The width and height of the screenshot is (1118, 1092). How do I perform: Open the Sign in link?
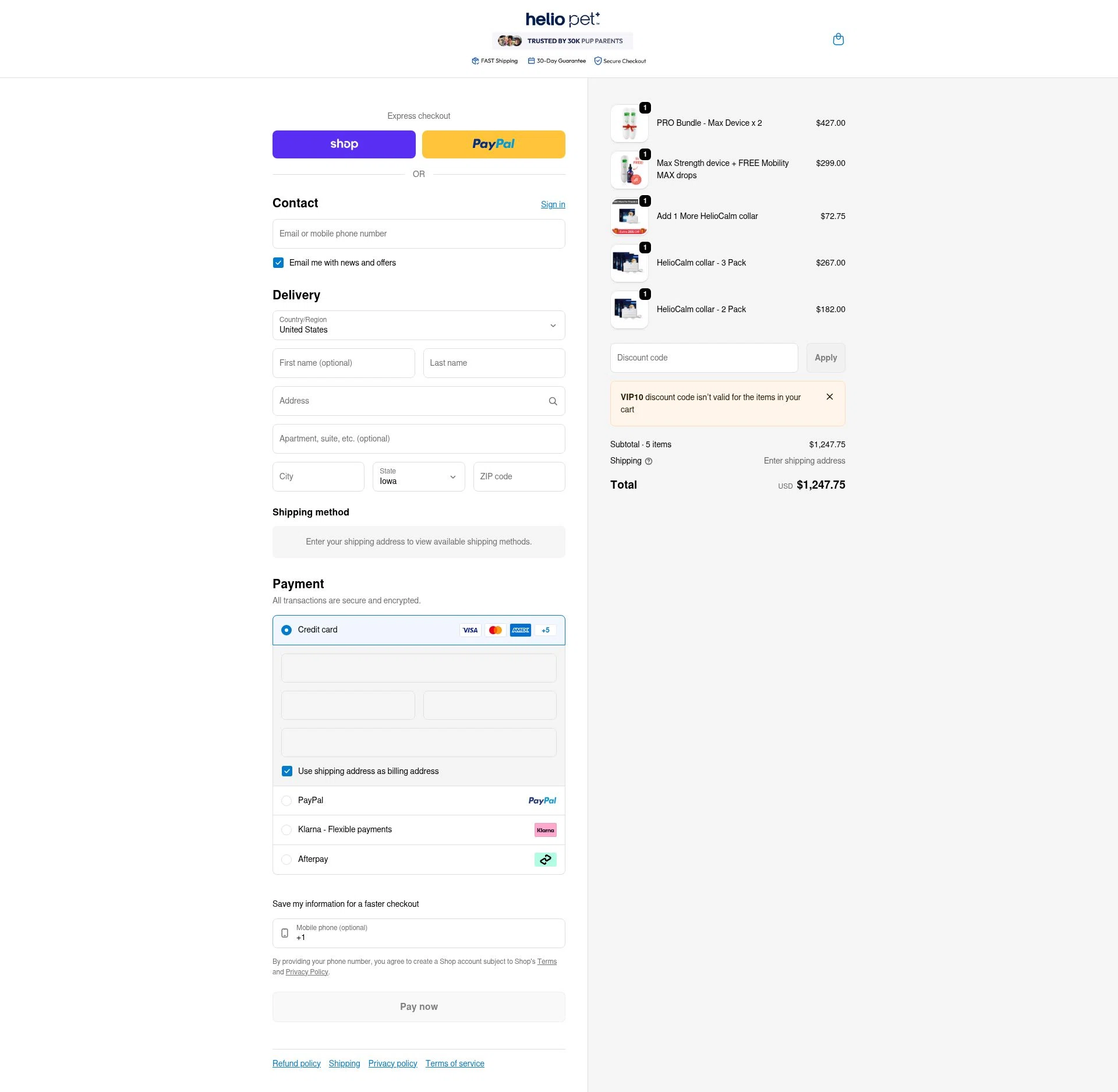(x=553, y=204)
